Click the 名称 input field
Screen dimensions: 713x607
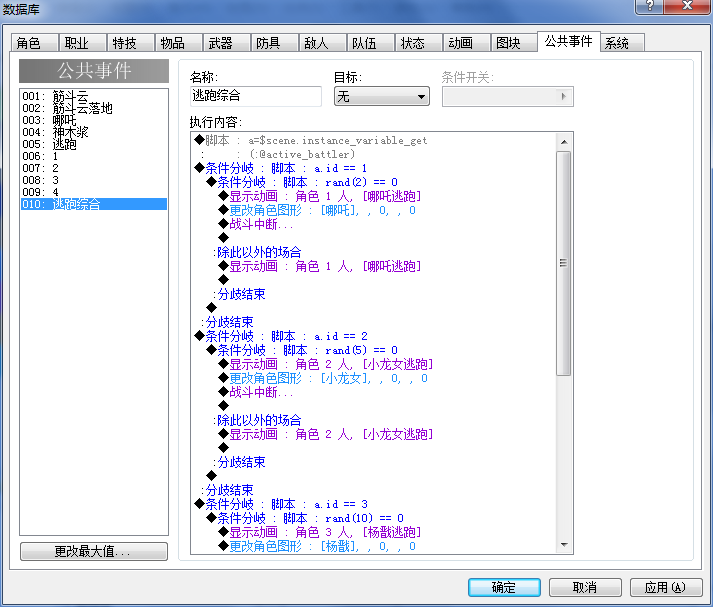[256, 96]
